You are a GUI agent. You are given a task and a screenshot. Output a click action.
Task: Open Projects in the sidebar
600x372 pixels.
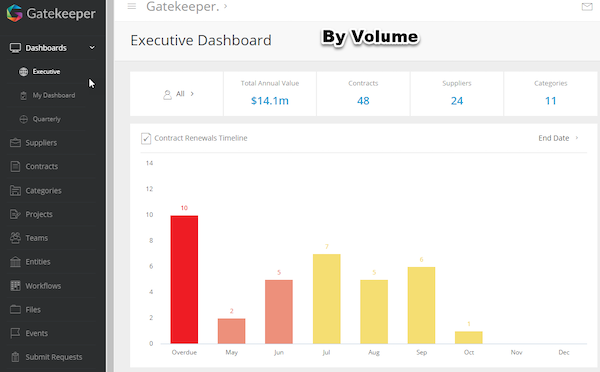click(39, 214)
